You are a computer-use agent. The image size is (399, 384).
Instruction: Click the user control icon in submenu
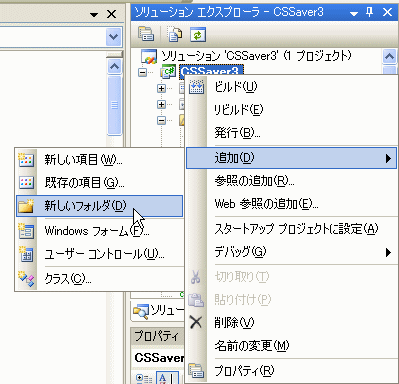click(x=26, y=254)
